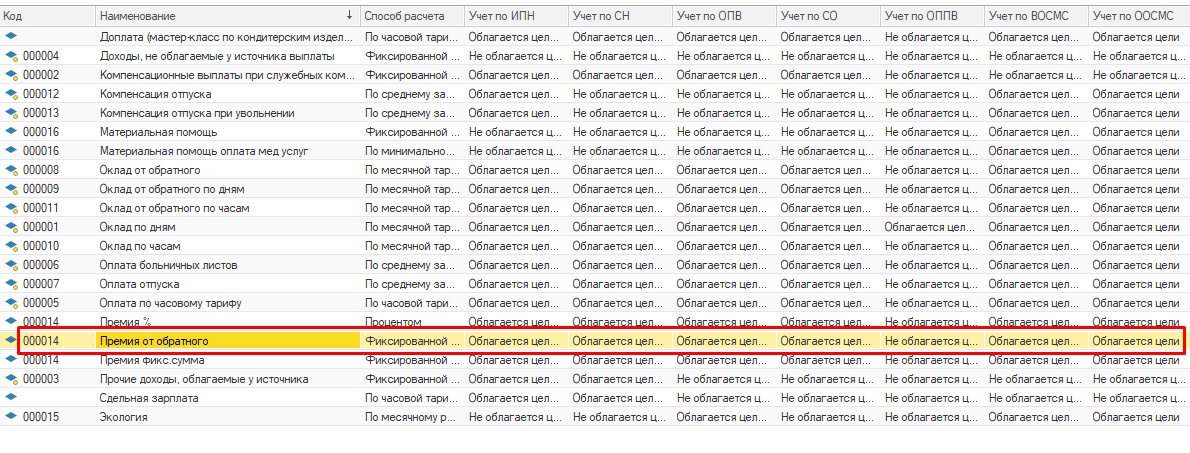Click the row icon beside code 000009

[11, 188]
